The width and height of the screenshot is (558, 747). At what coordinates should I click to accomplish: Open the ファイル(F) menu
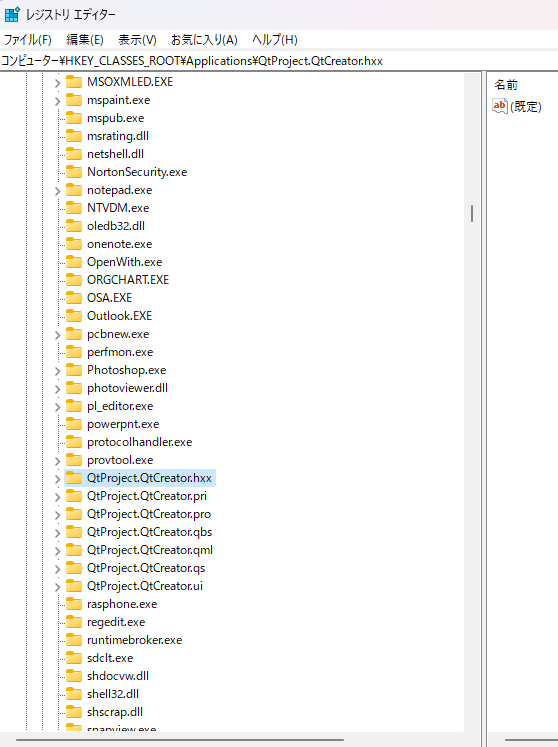coord(28,40)
